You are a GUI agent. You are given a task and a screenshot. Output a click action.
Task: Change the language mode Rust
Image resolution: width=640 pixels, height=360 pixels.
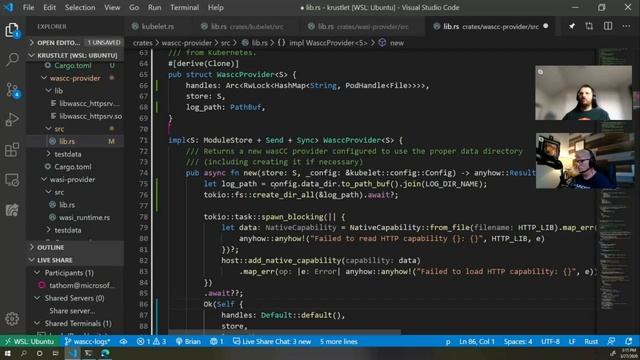(591, 341)
